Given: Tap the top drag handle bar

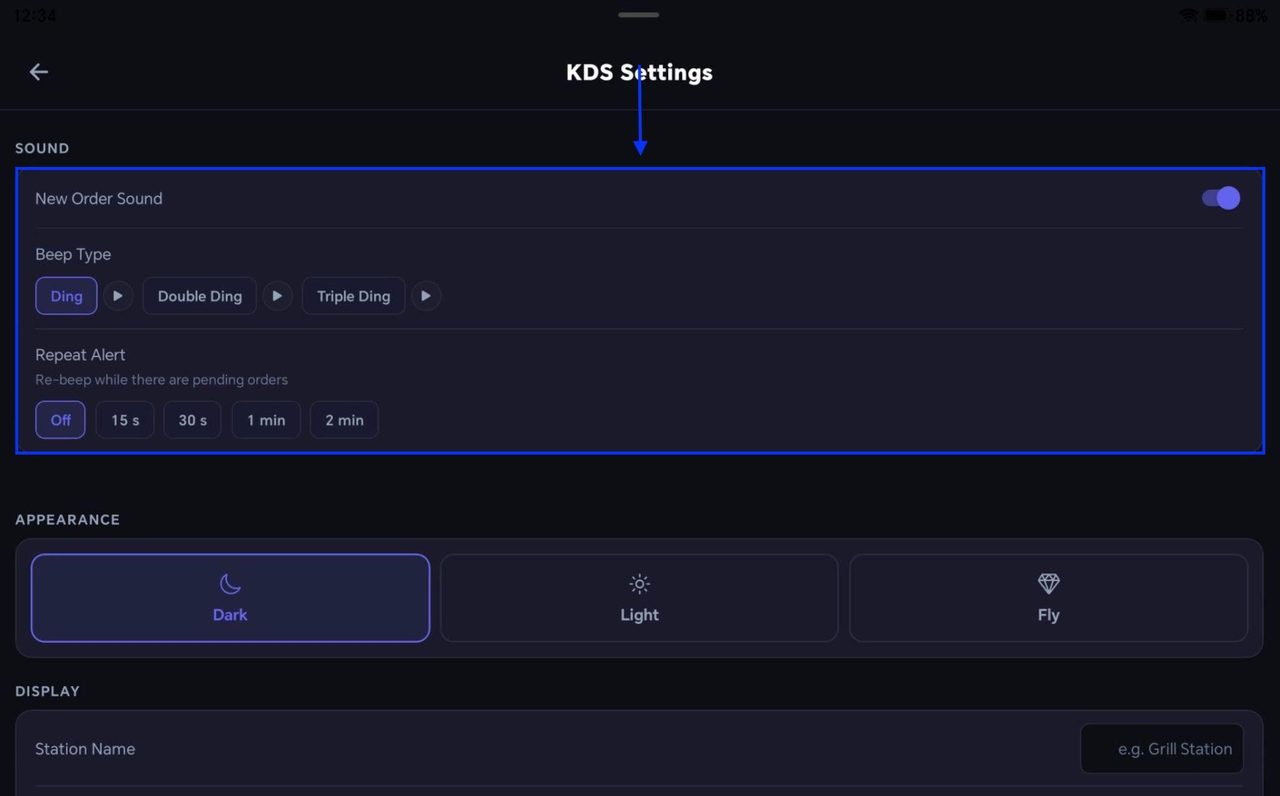Looking at the screenshot, I should coord(639,15).
